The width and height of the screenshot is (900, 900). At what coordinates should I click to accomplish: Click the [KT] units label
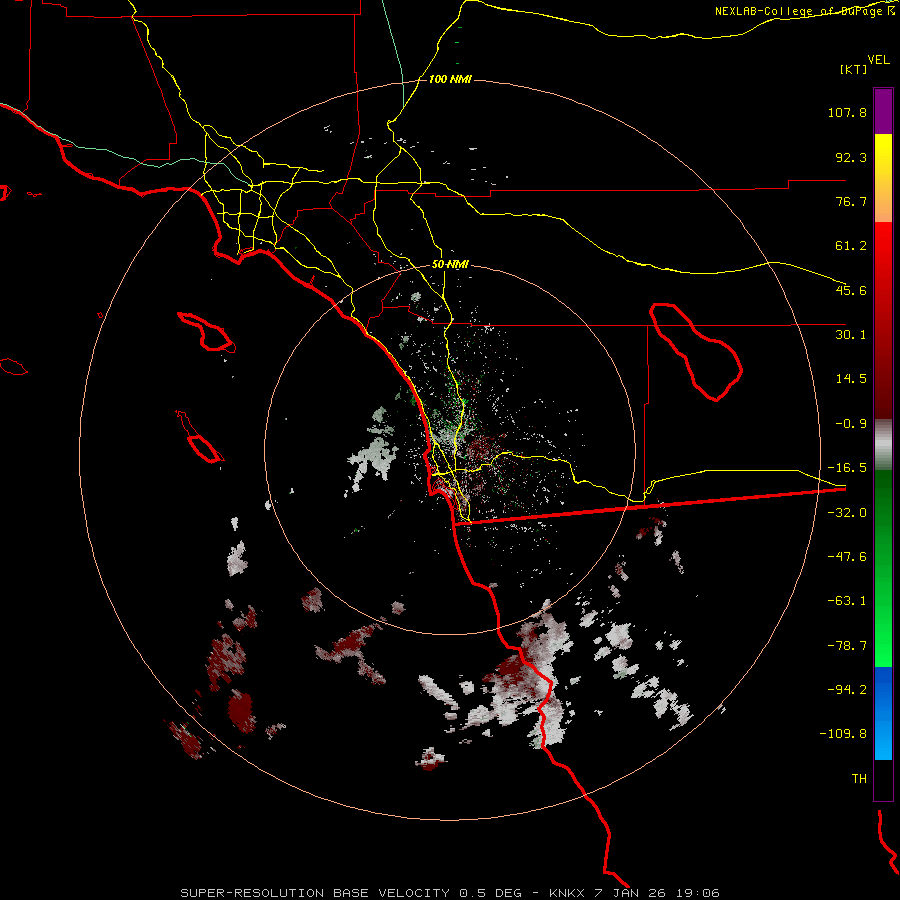(x=854, y=69)
